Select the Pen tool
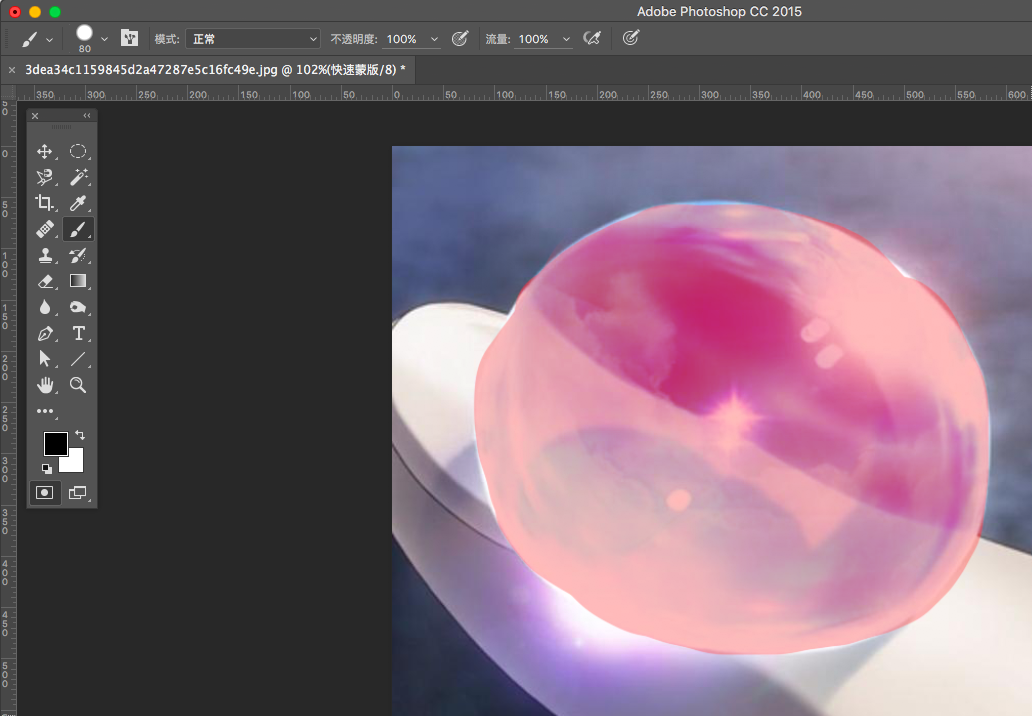 point(45,334)
